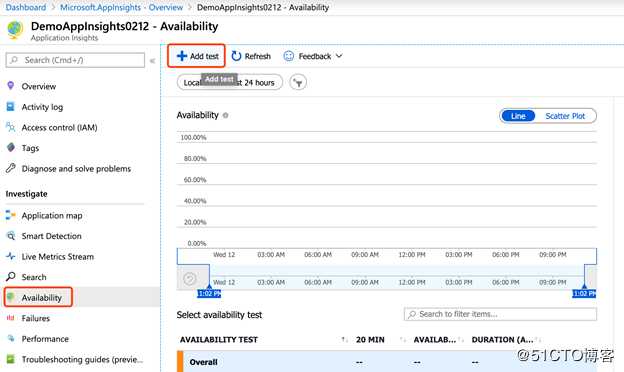
Task: Click the Availability info icon
Action: tap(226, 115)
